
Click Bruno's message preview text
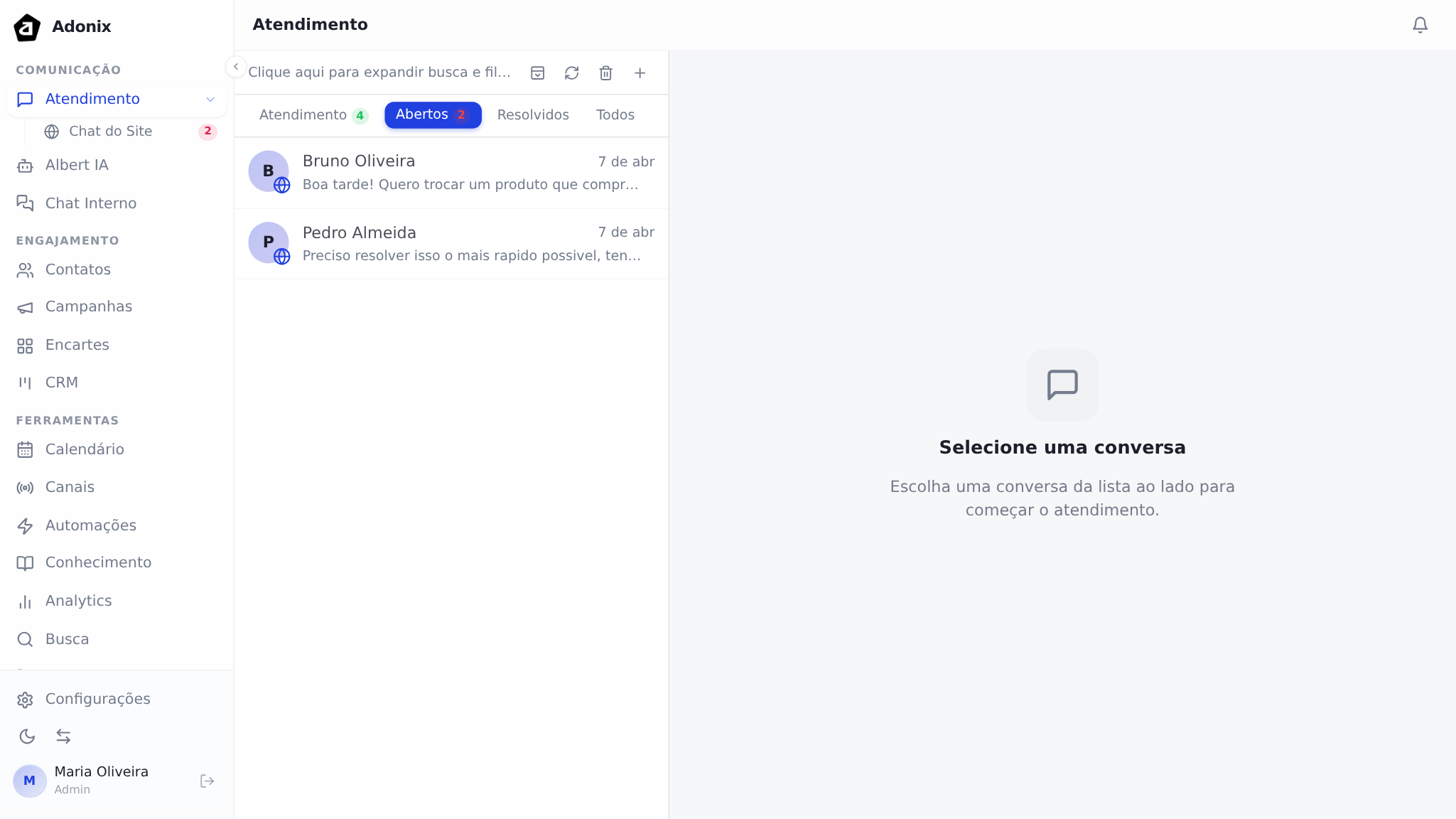point(470,185)
